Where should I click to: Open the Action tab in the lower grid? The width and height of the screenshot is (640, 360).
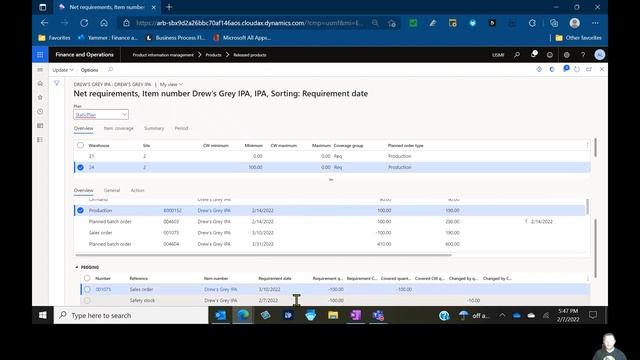pos(138,190)
